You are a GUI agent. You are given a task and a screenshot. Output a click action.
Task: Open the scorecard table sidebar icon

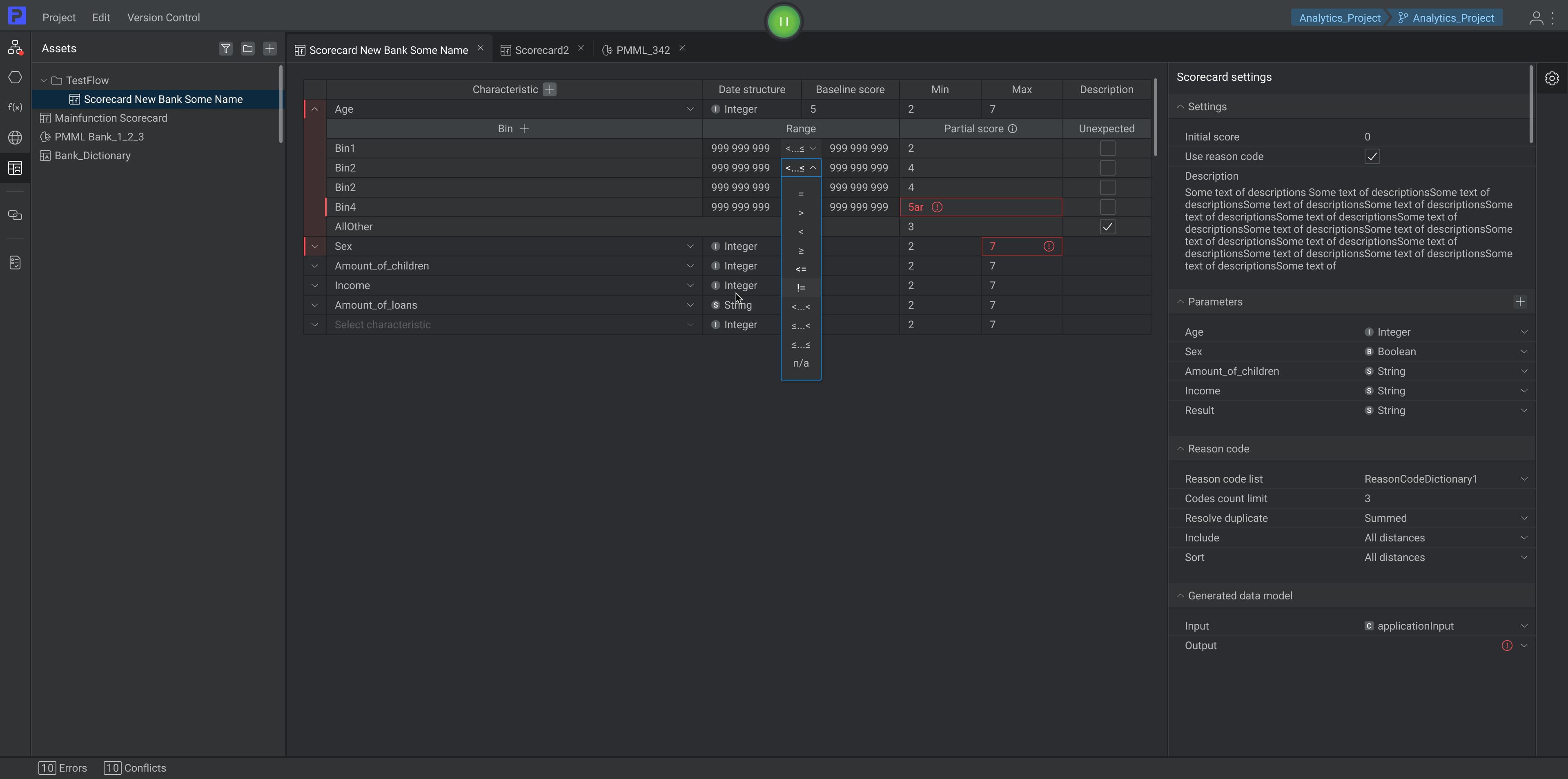[x=15, y=168]
